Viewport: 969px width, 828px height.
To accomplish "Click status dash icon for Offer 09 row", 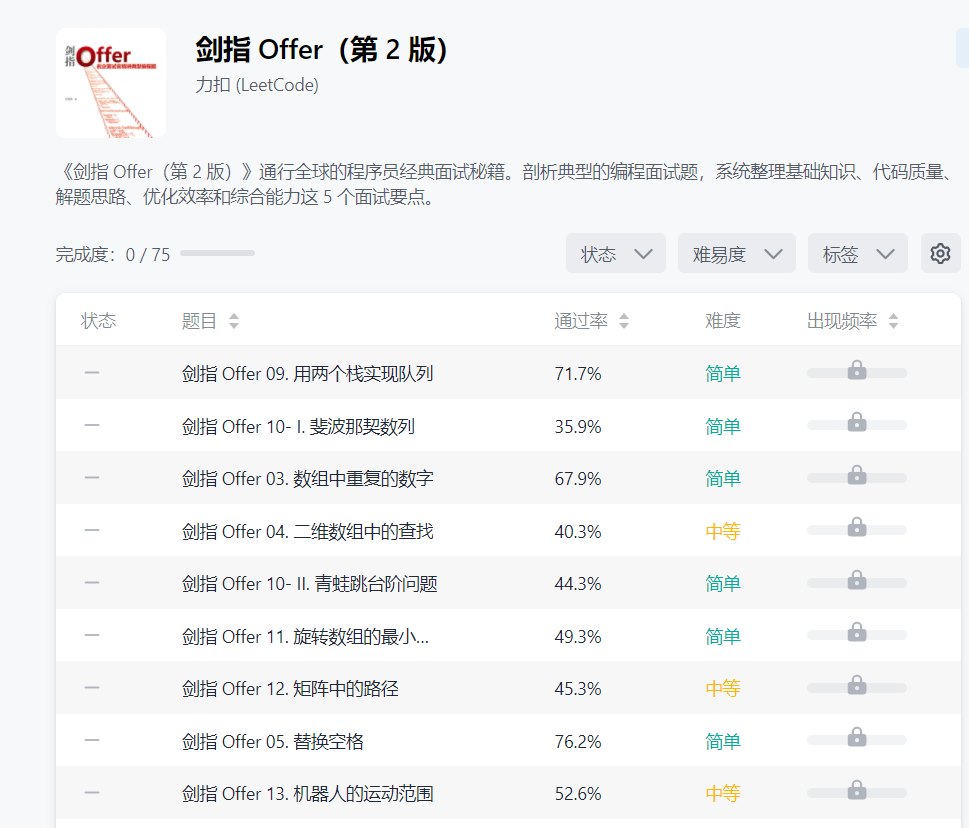I will 92,373.
